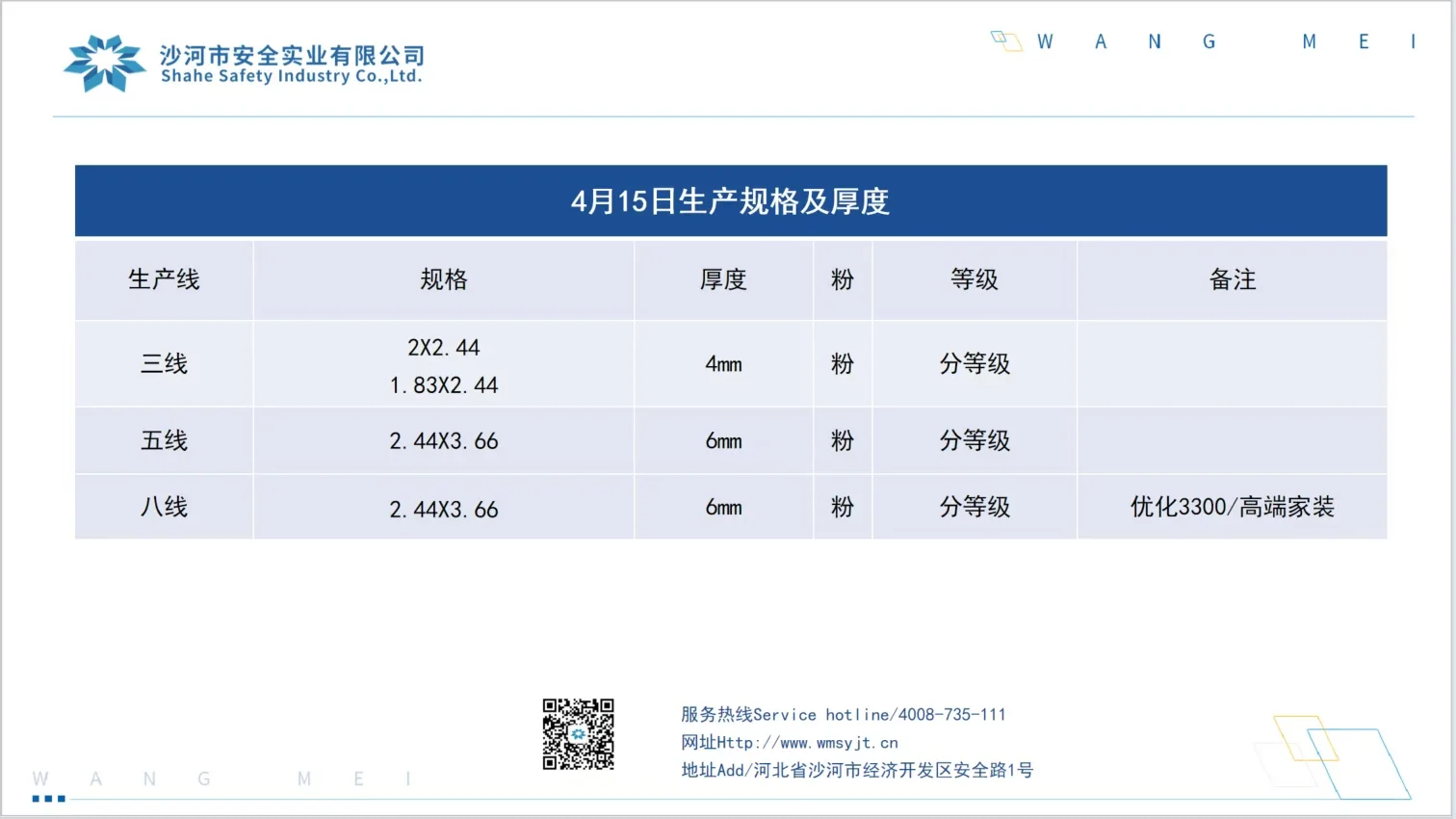The image size is (1456, 819).
Task: Click 6mm in the 八线 row
Action: [x=723, y=508]
